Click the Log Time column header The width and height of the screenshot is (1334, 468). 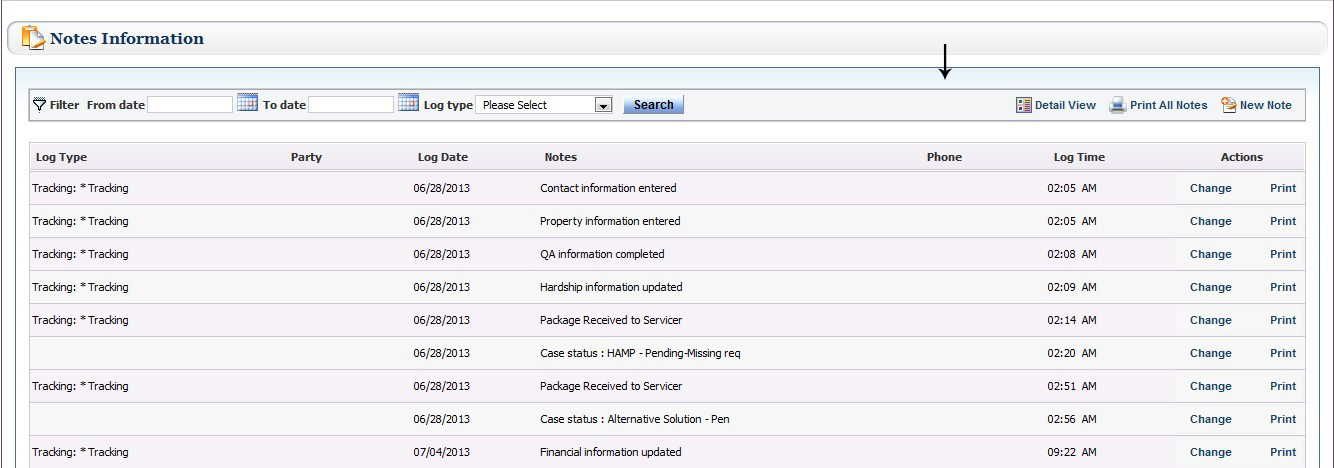tap(1079, 157)
